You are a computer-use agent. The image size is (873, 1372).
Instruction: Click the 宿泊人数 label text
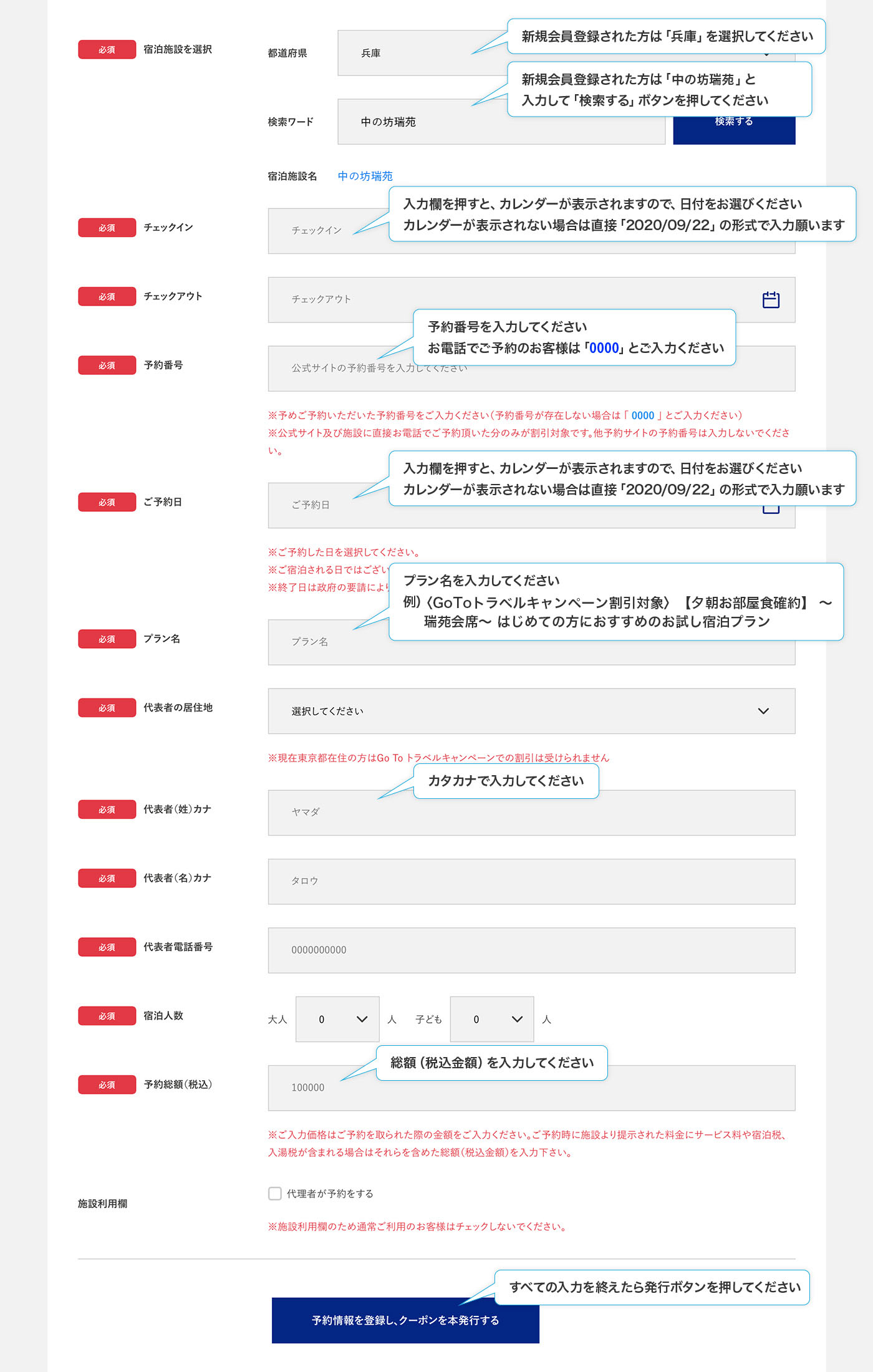point(163,1015)
